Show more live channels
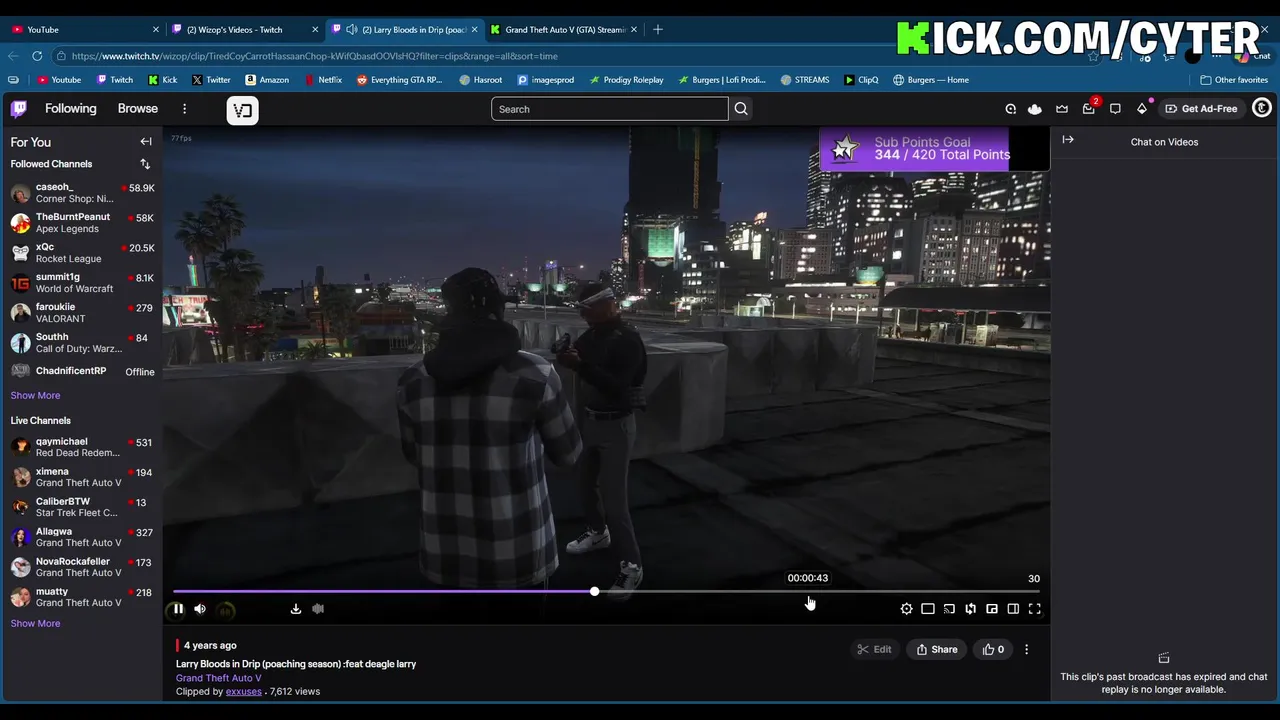Viewport: 1280px width, 720px height. coord(35,624)
